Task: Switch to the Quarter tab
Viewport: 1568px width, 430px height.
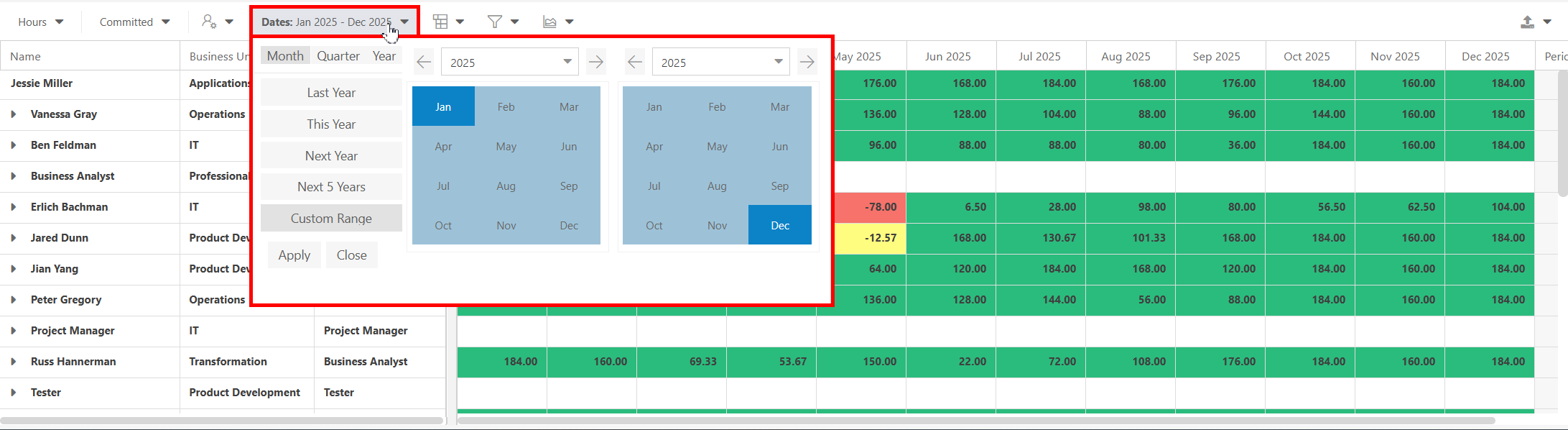Action: (x=338, y=56)
